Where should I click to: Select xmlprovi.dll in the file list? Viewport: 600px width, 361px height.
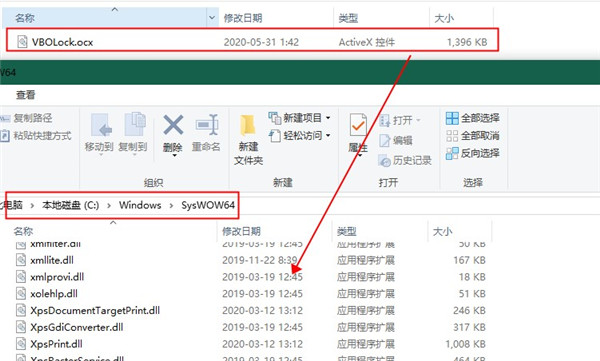pos(57,277)
